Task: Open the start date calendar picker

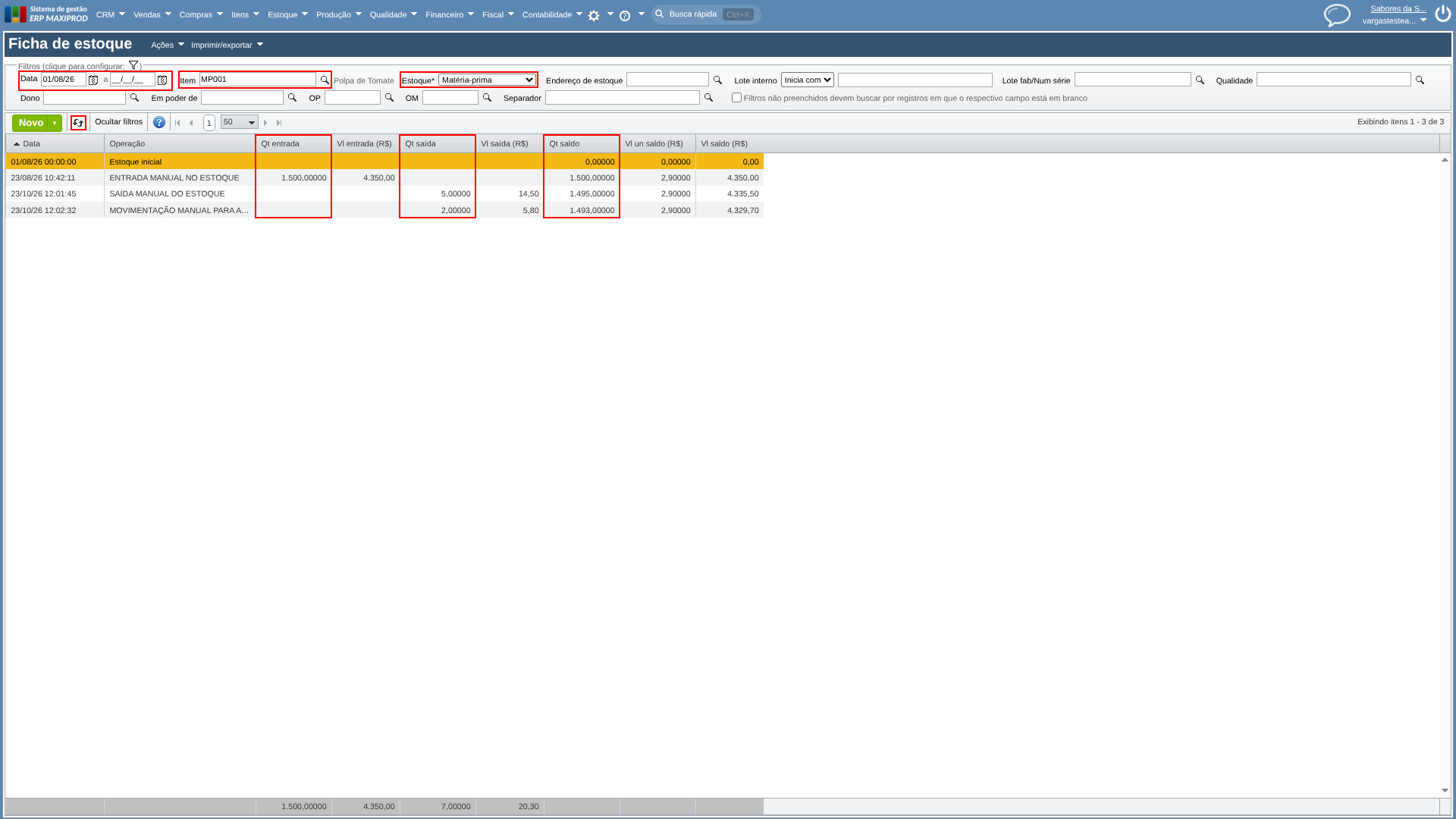Action: [93, 80]
